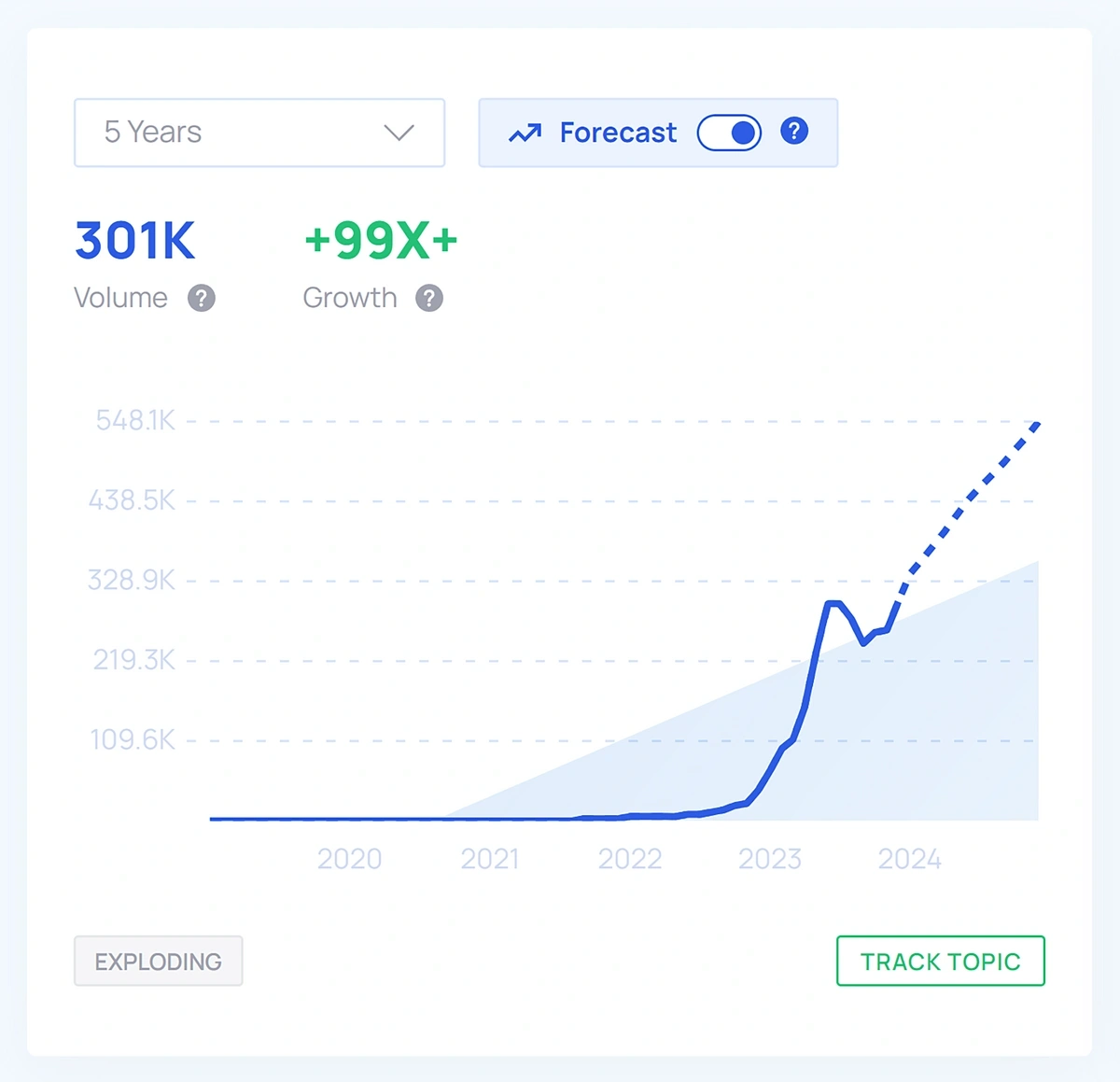Viewport: 1120px width, 1082px height.
Task: Click the chevron arrow in the 5 Years selector
Action: (399, 133)
